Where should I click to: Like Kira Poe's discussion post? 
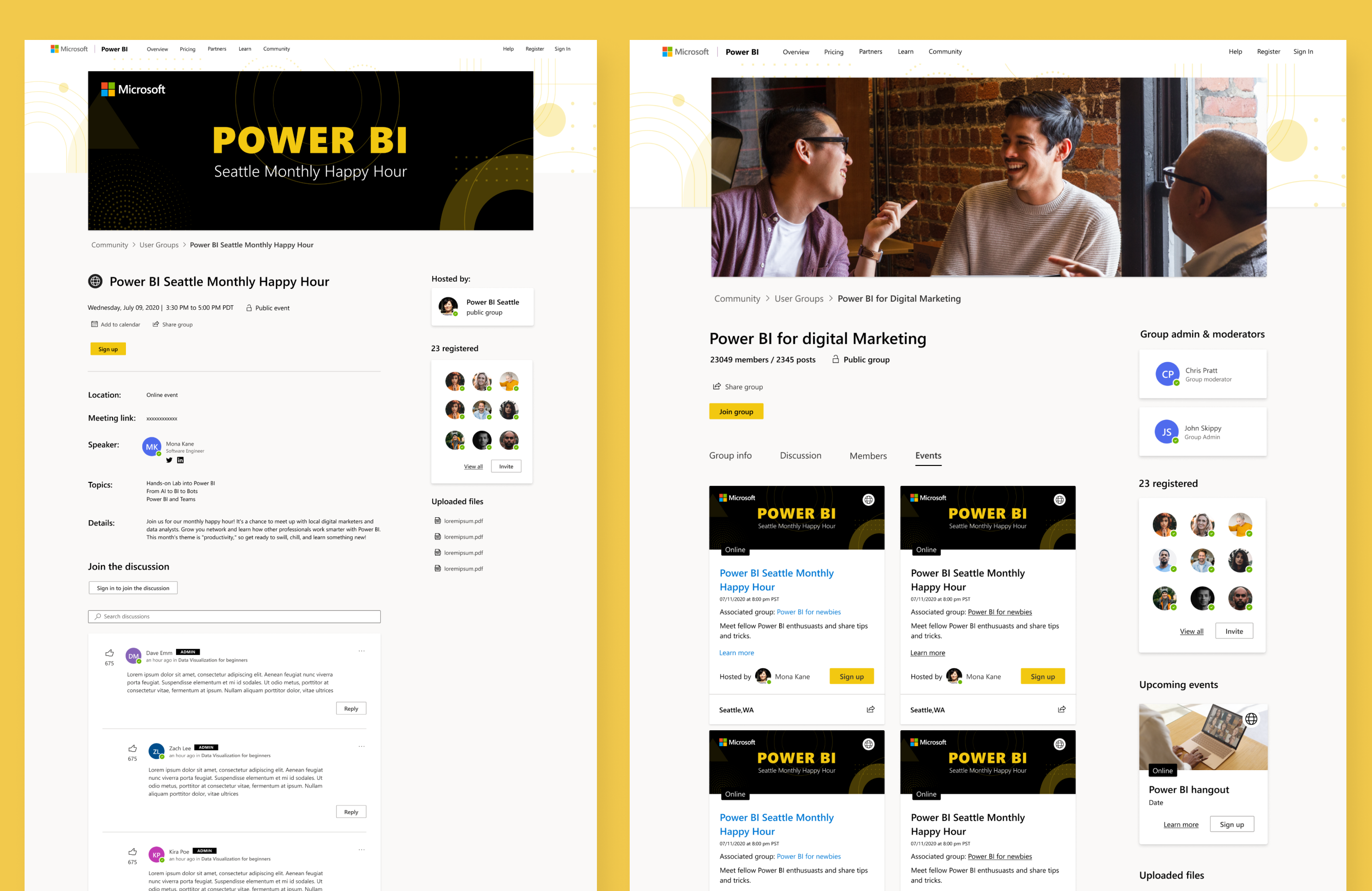click(133, 852)
